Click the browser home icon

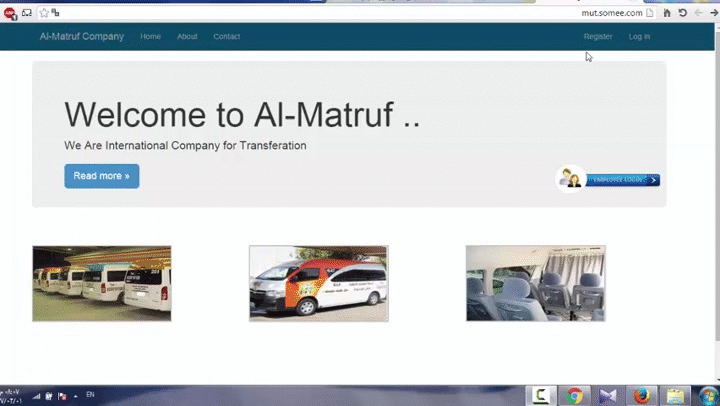tap(667, 13)
